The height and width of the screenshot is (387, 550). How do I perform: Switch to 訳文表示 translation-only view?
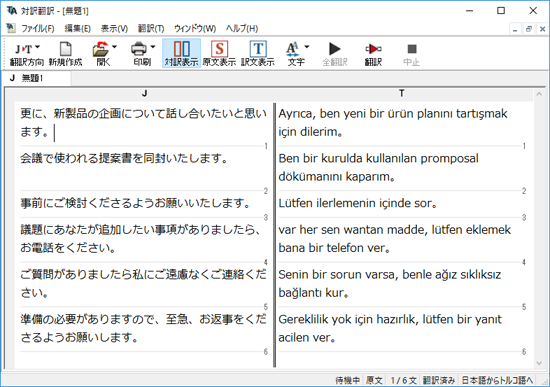point(258,53)
